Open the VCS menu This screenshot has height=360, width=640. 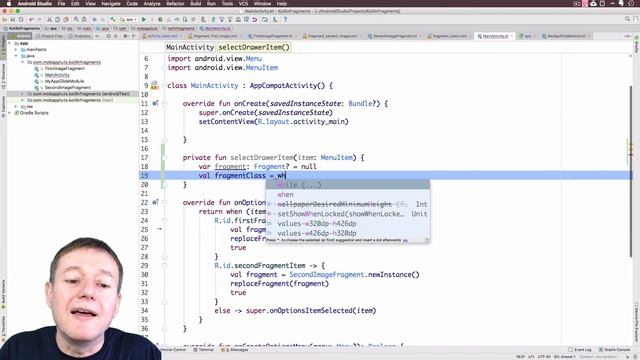tap(243, 3)
